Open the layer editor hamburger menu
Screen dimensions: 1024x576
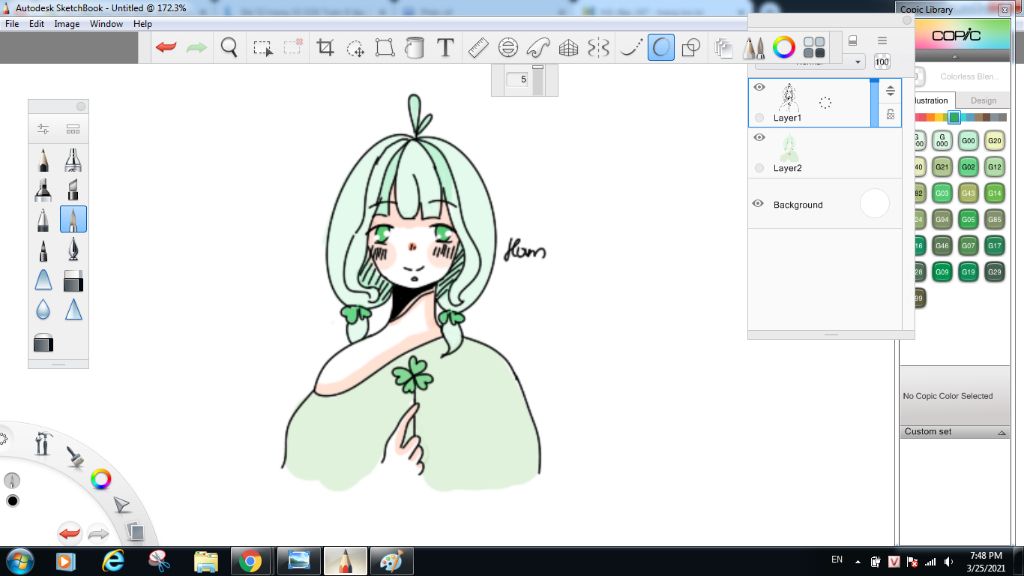[x=882, y=40]
